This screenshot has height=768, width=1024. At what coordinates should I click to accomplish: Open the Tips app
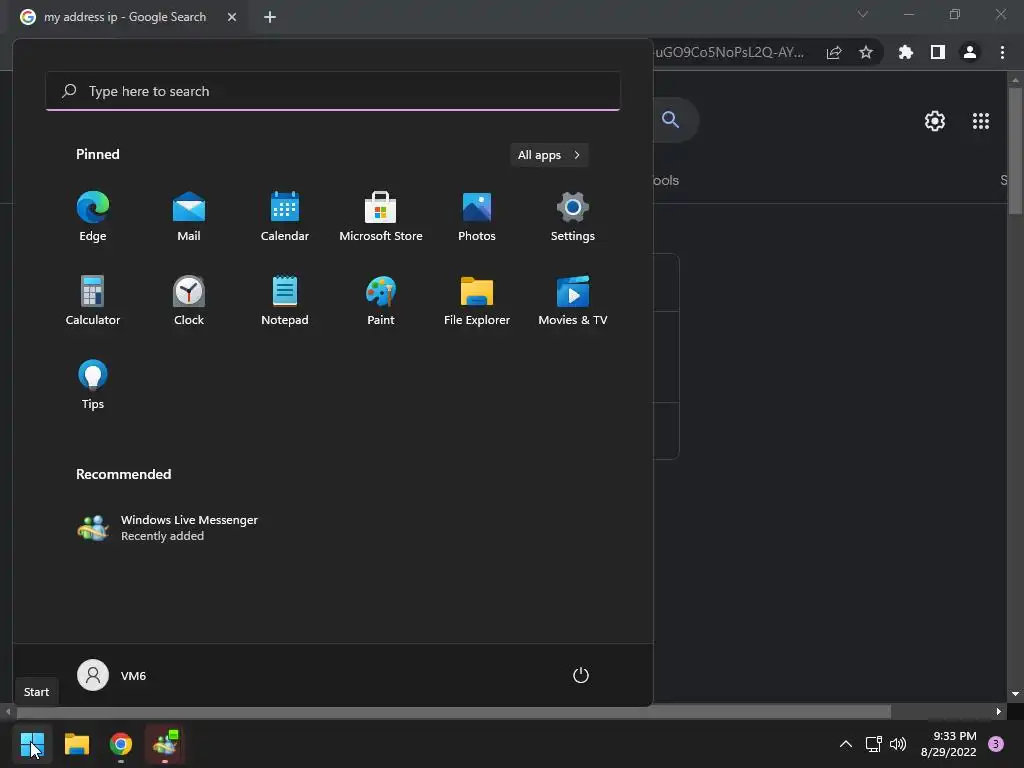(x=93, y=385)
